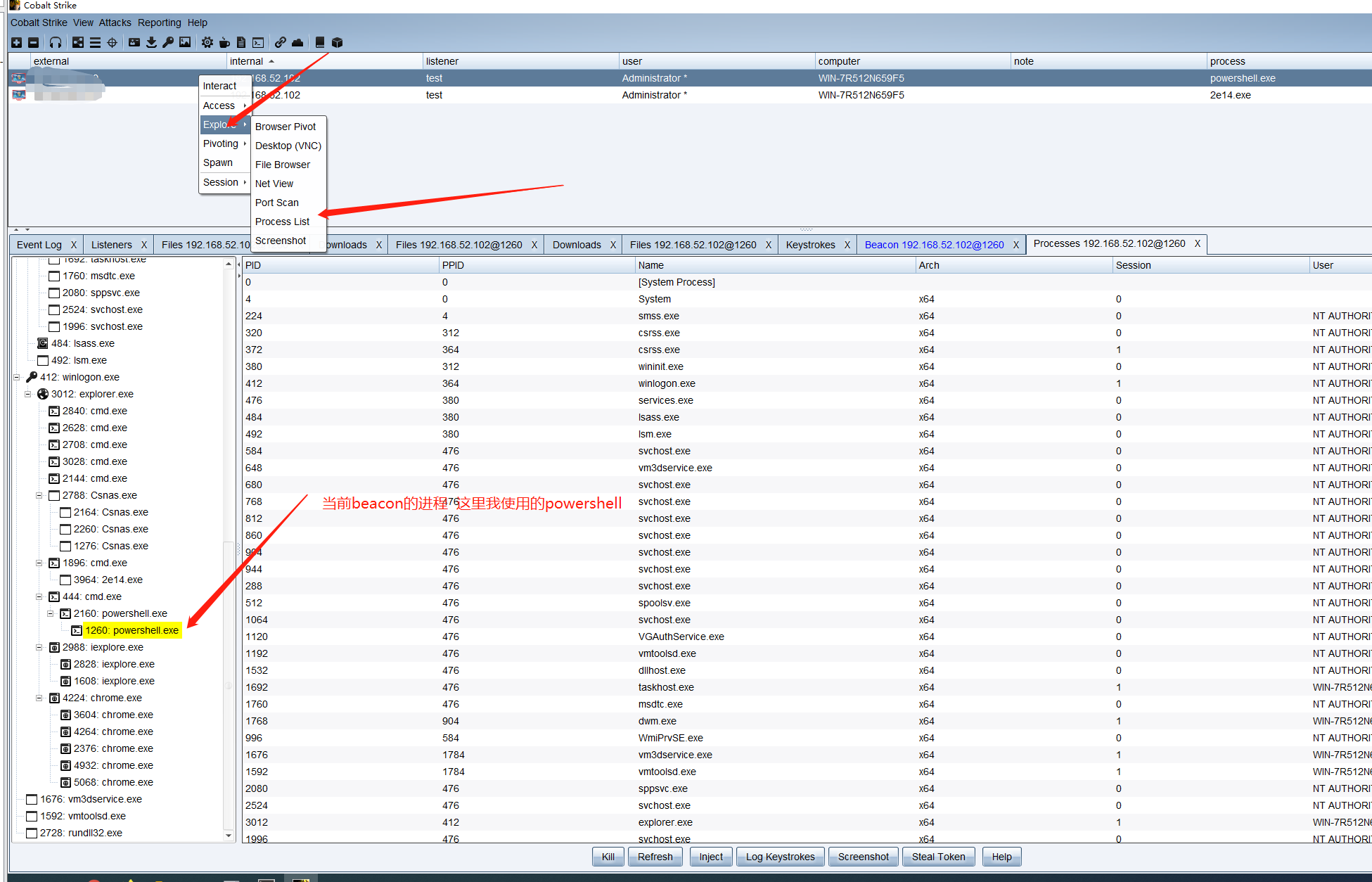
Task: Click the cloud icon to manage web server
Action: point(297,42)
